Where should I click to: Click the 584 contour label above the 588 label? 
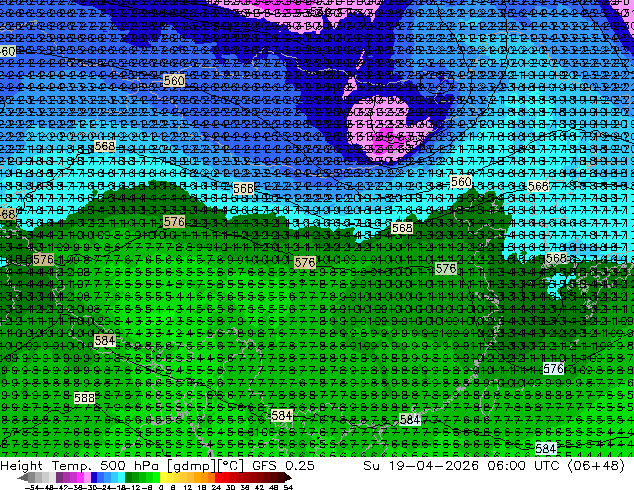pos(105,340)
